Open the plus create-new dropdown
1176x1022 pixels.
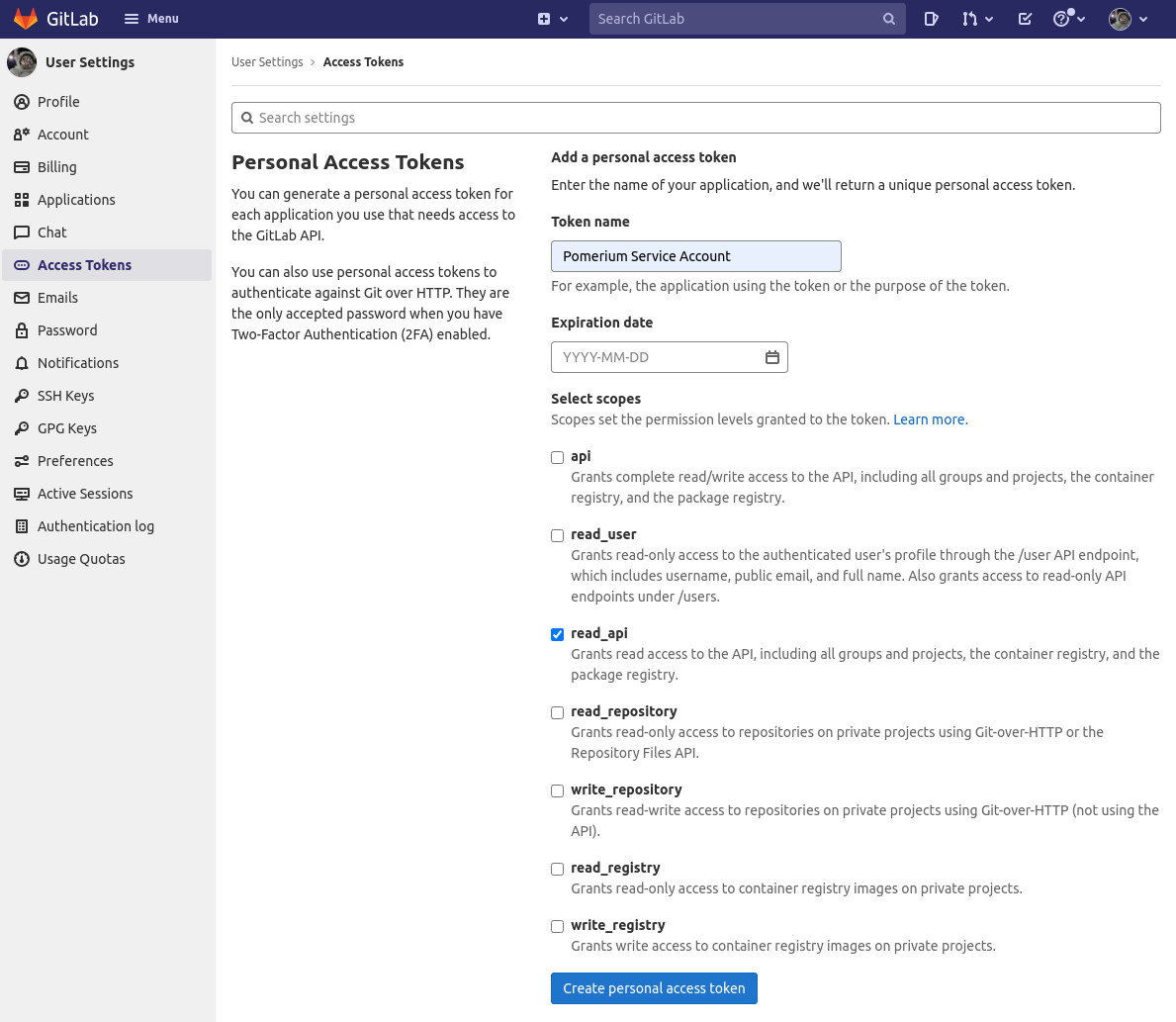coord(553,20)
